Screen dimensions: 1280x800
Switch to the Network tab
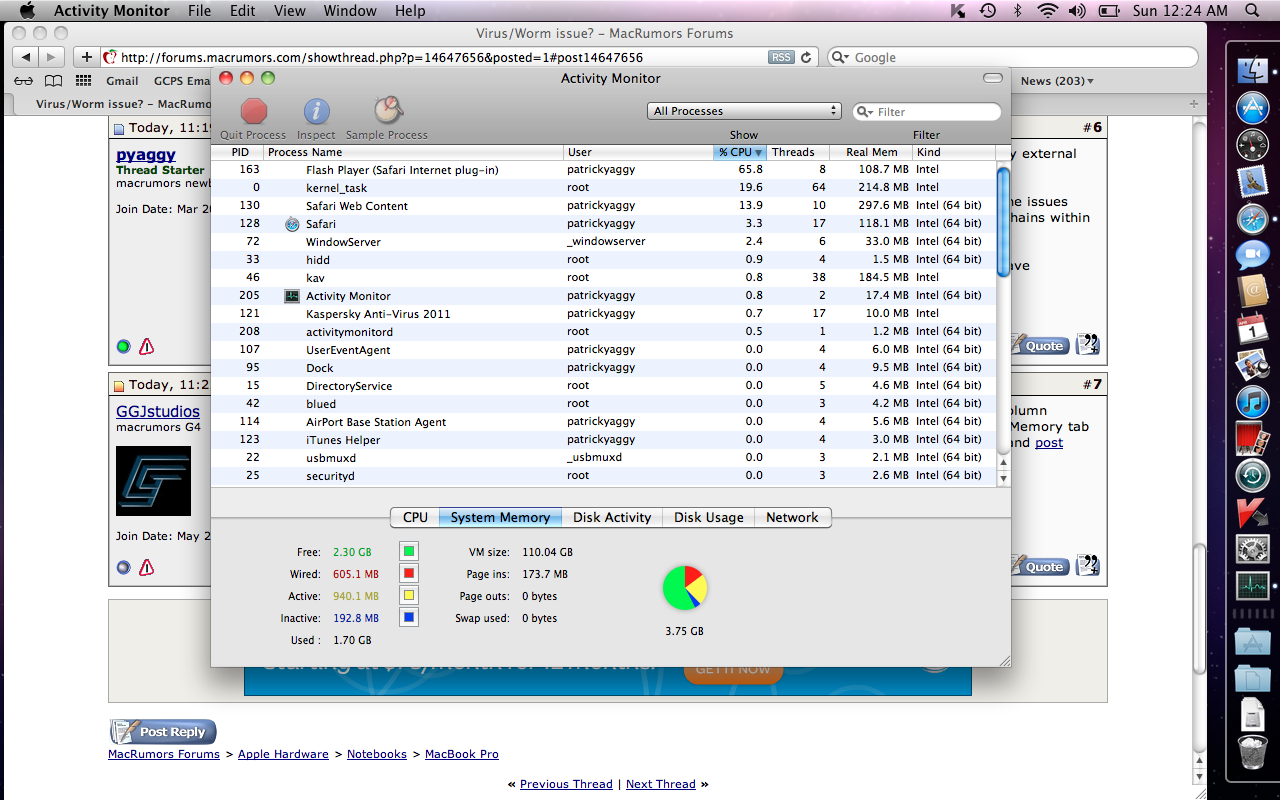coord(792,517)
